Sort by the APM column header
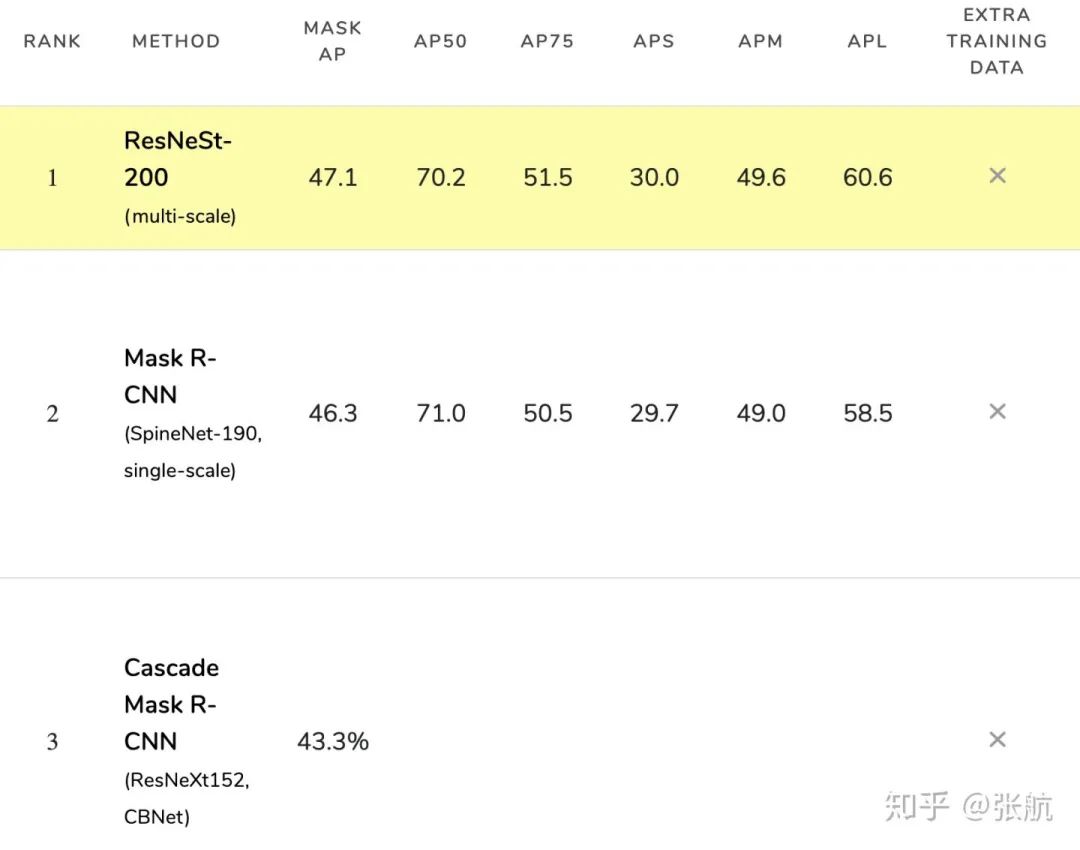The image size is (1080, 850). 760,41
